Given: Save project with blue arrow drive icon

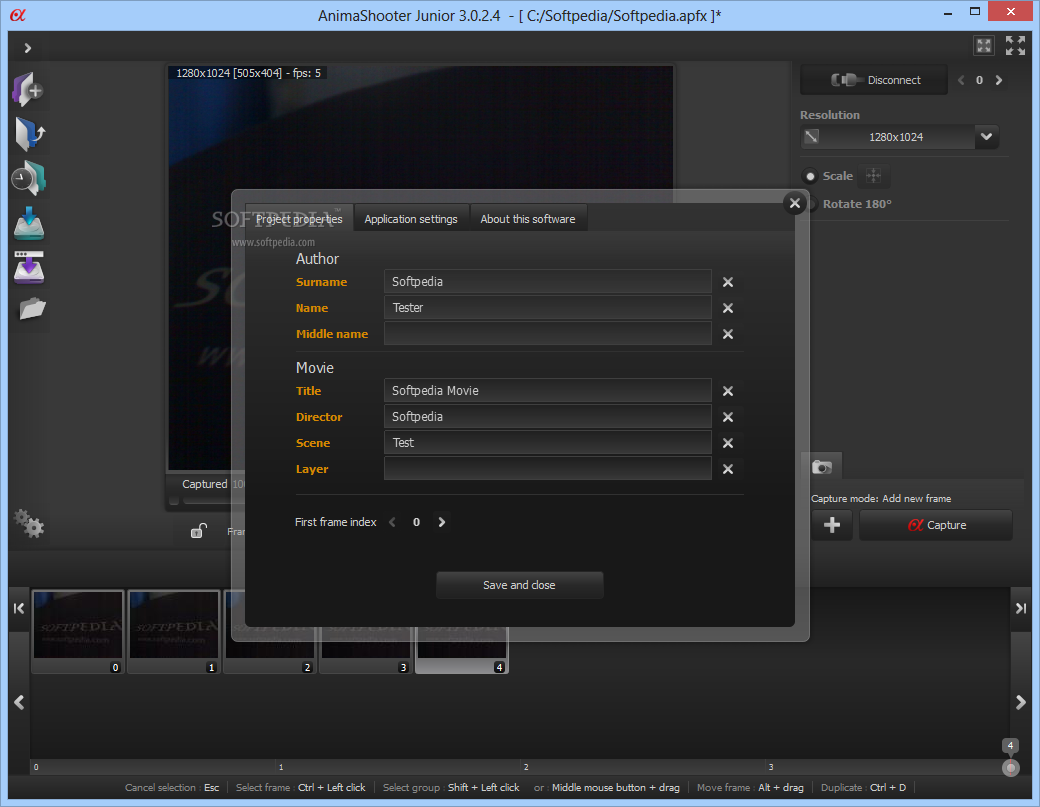Looking at the screenshot, I should pyautogui.click(x=29, y=223).
